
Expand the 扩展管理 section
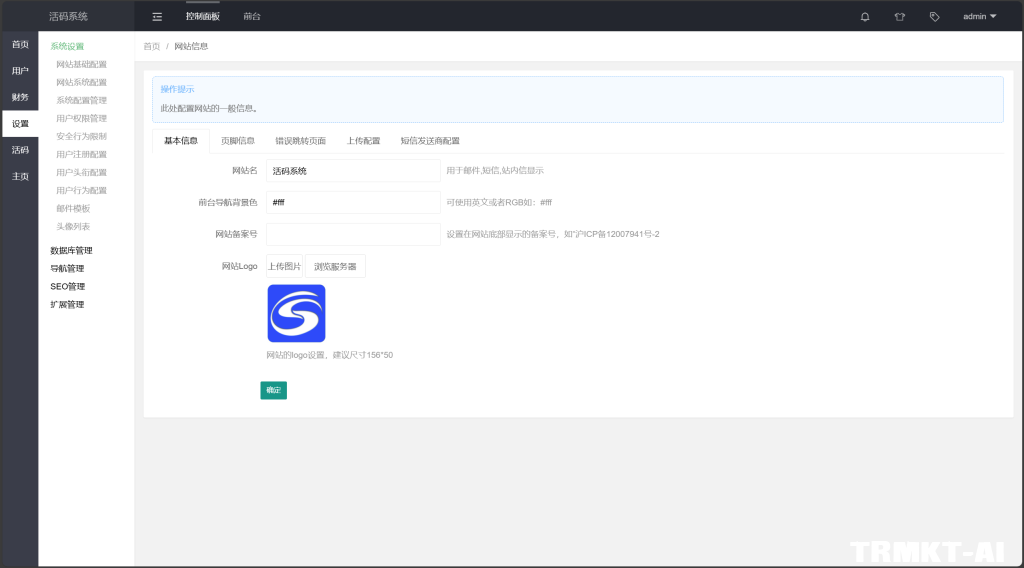pyautogui.click(x=67, y=305)
